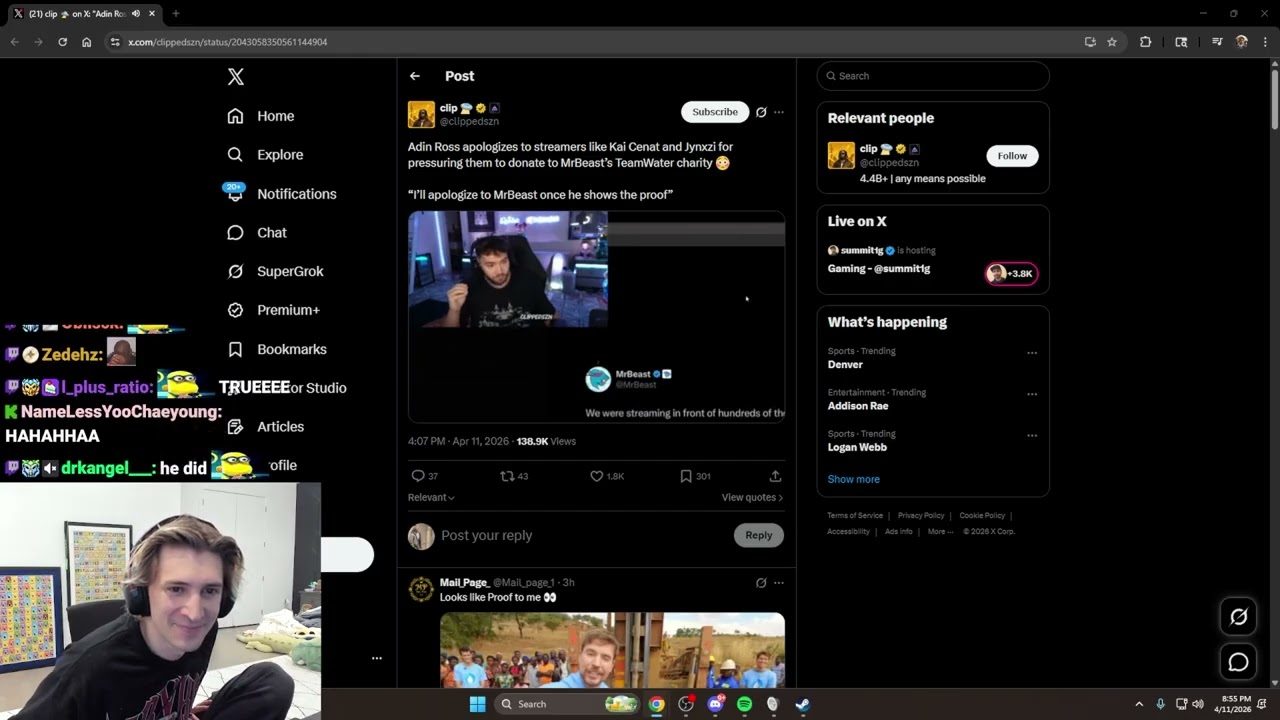Open the Logan Webb trending topic
The height and width of the screenshot is (720, 1280).
coord(857,447)
